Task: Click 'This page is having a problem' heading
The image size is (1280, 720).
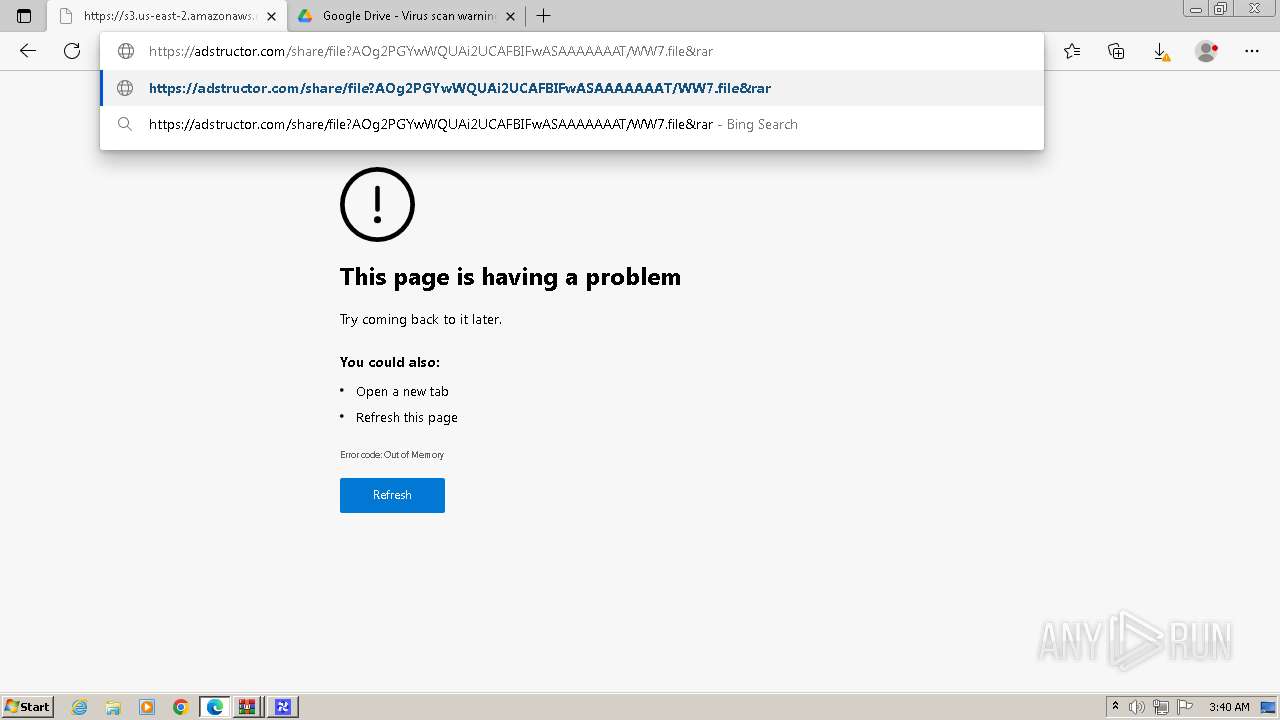Action: tap(510, 277)
